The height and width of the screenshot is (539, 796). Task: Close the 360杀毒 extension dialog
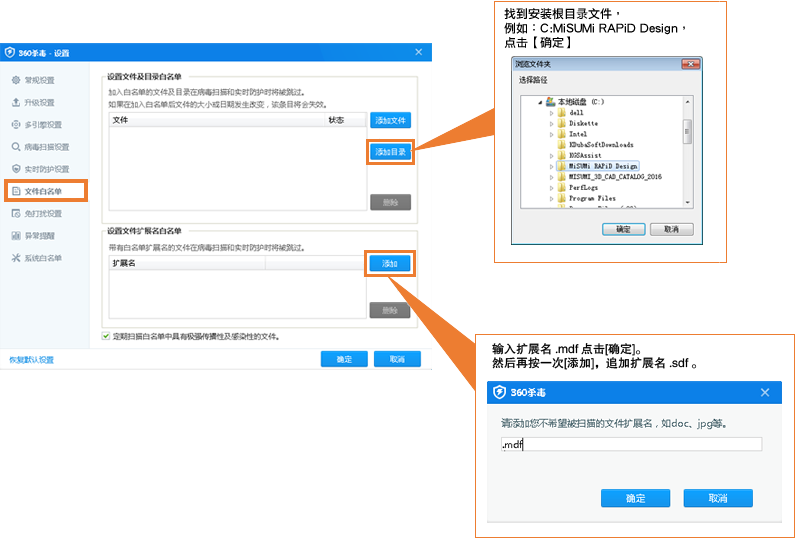[765, 392]
